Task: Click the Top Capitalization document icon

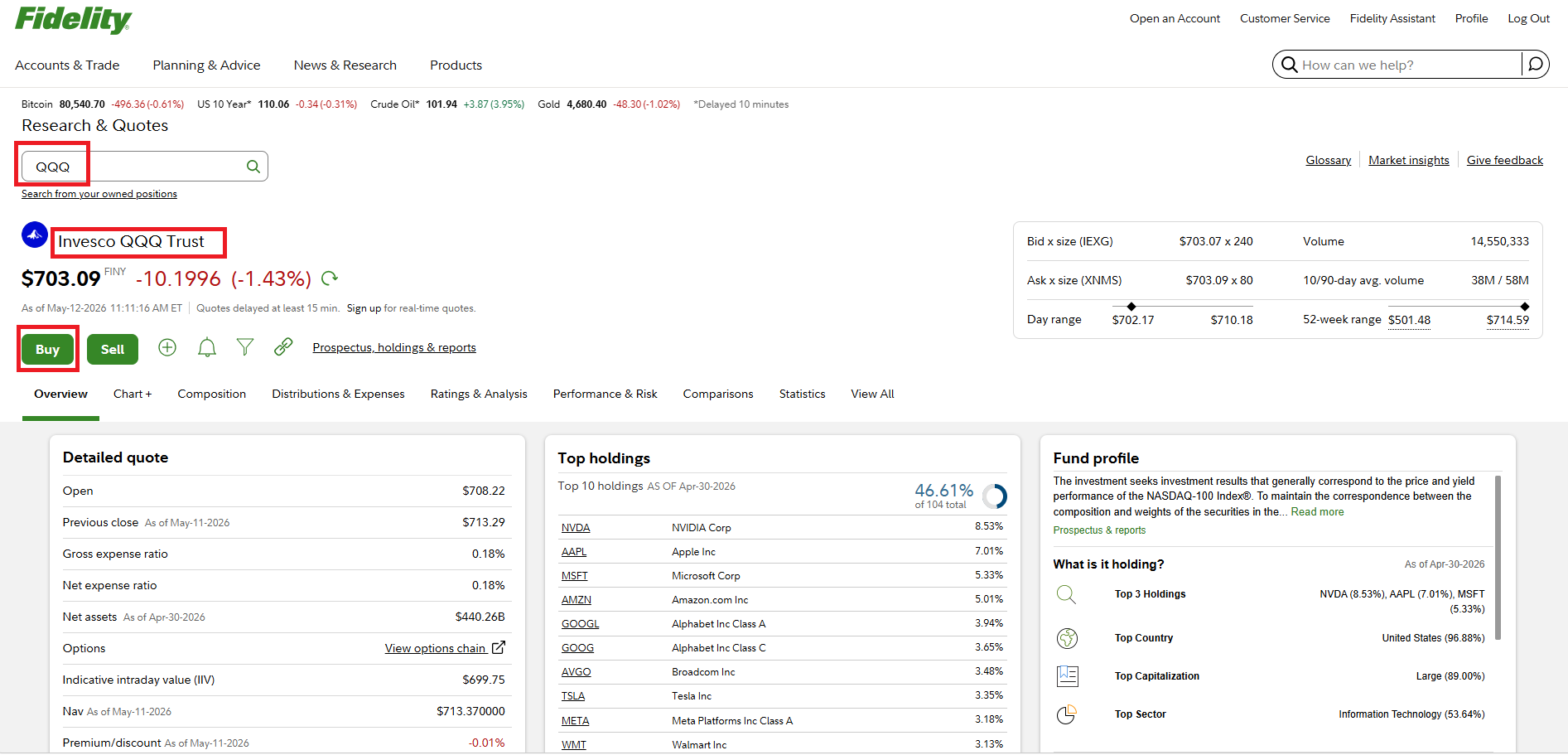Action: click(1068, 676)
